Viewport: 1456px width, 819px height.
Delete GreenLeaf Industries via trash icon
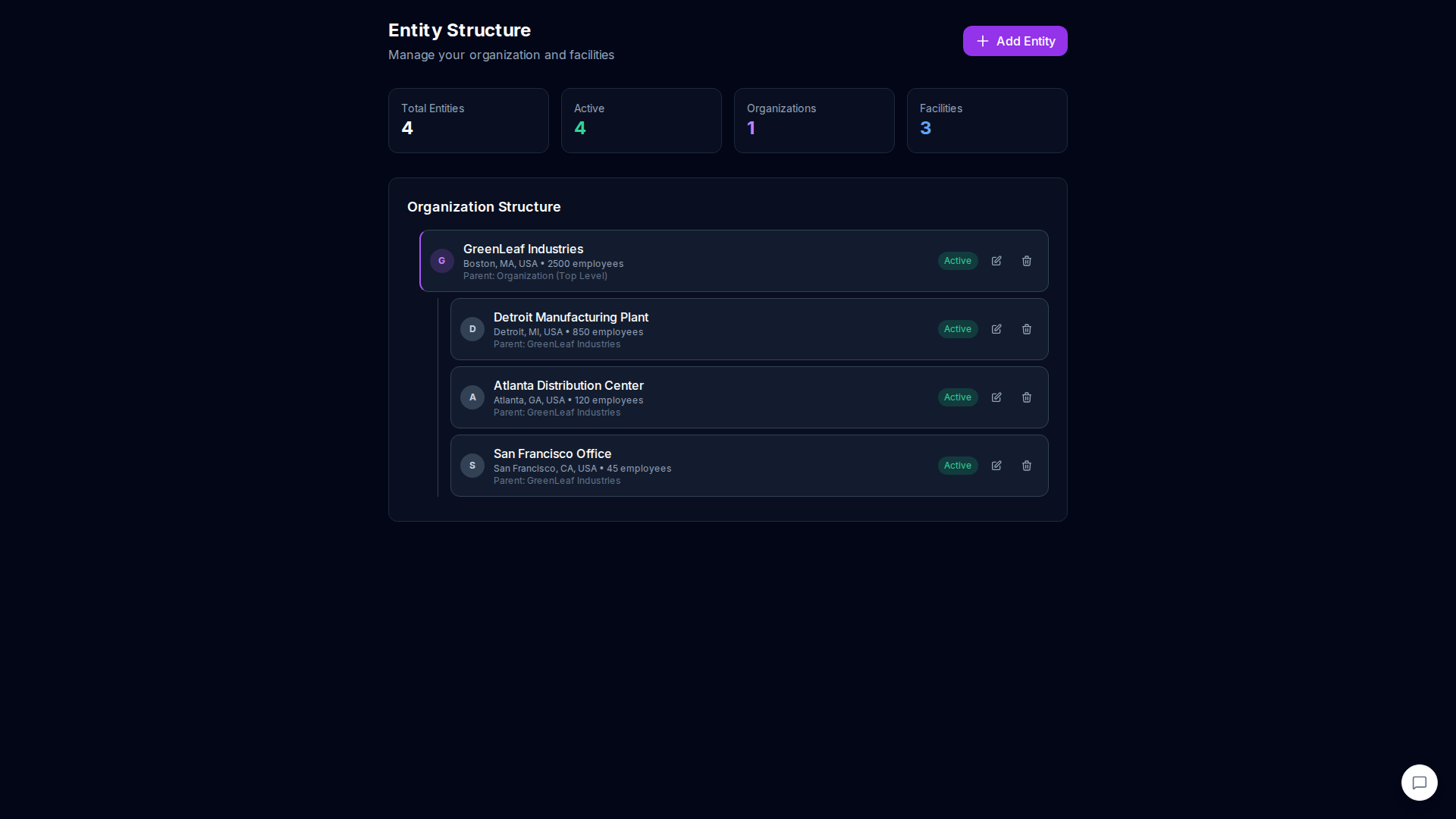coord(1027,261)
